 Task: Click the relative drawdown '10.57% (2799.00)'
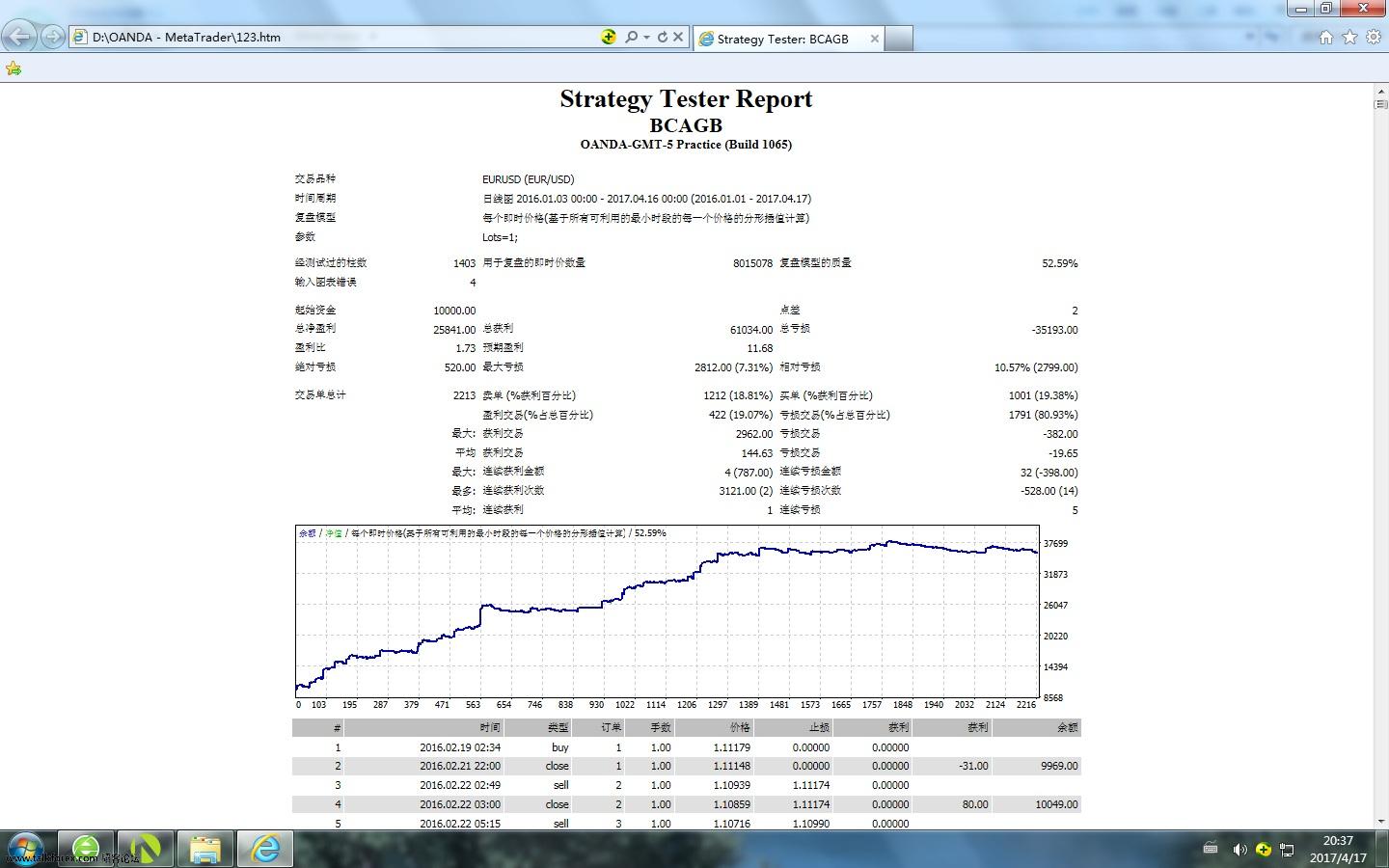(x=1036, y=367)
